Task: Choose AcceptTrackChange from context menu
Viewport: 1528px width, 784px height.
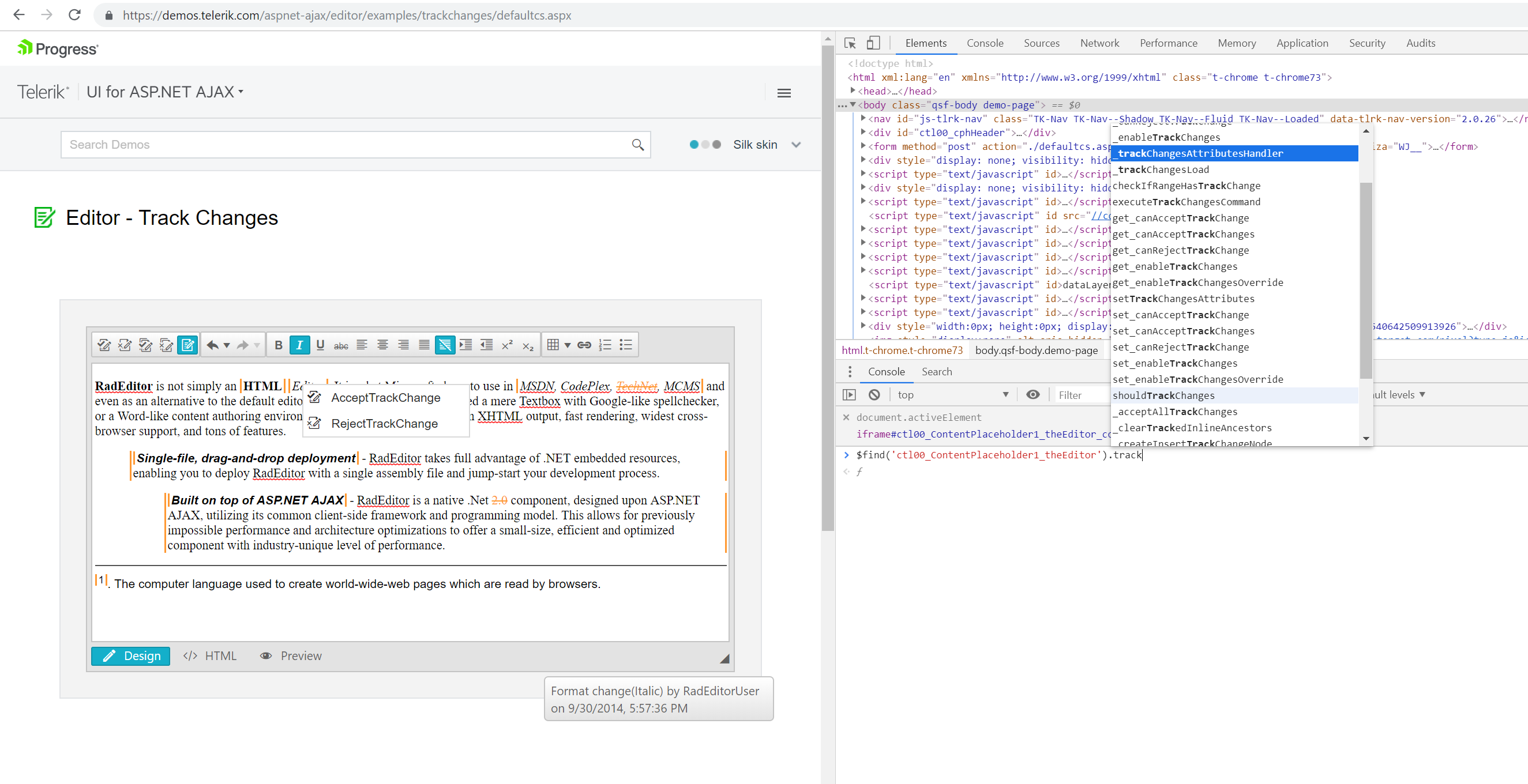Action: (385, 398)
